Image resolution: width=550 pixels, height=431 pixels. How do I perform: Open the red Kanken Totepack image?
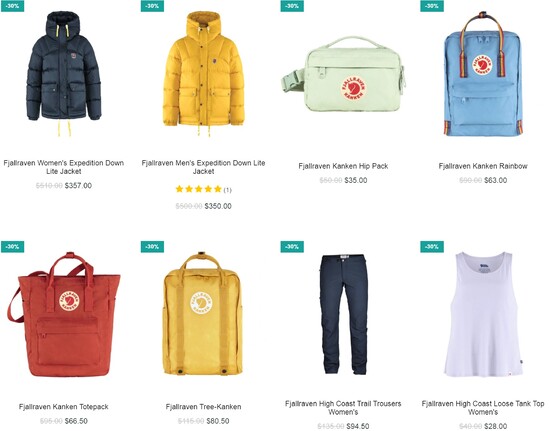(x=63, y=314)
